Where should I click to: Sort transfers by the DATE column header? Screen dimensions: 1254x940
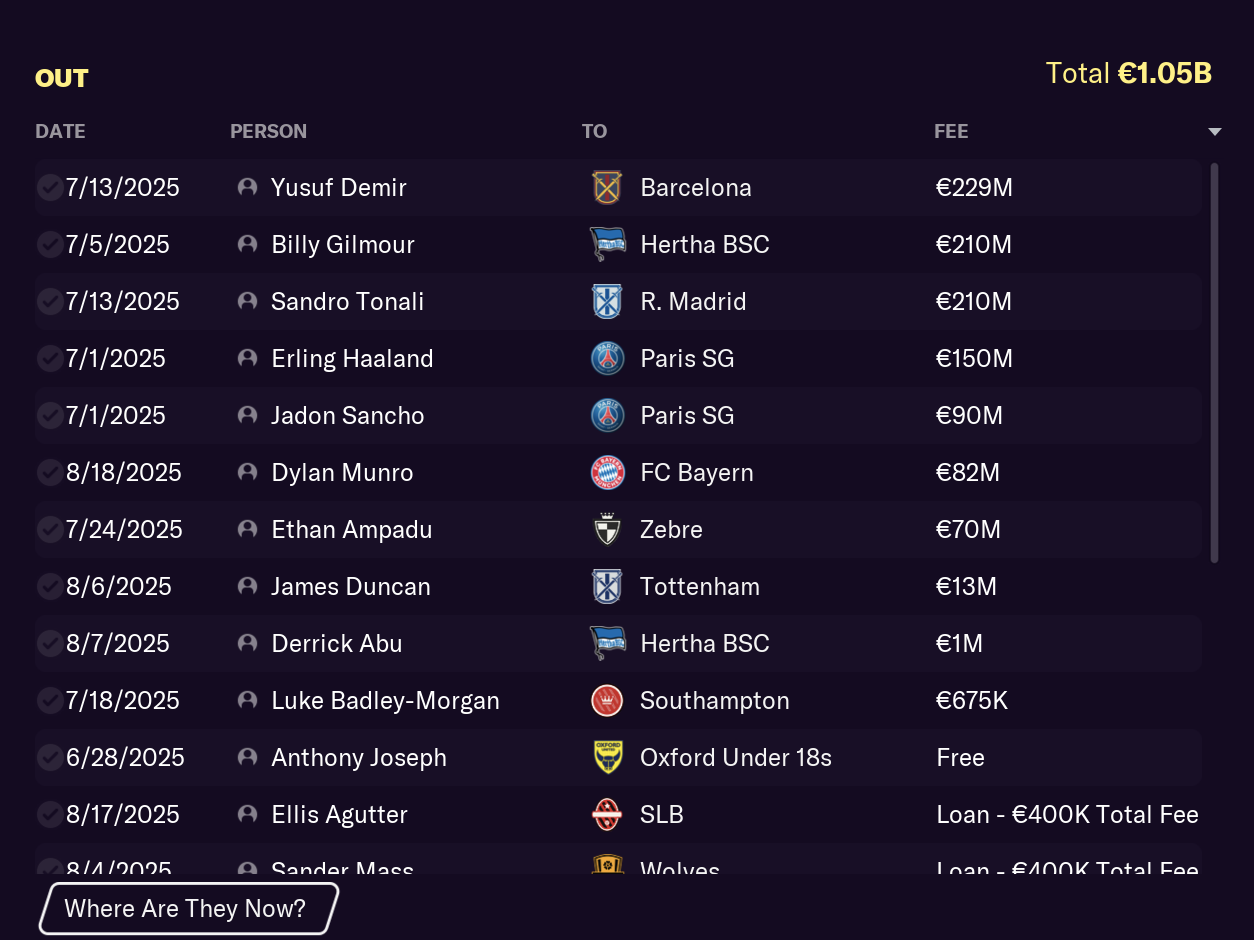coord(60,132)
